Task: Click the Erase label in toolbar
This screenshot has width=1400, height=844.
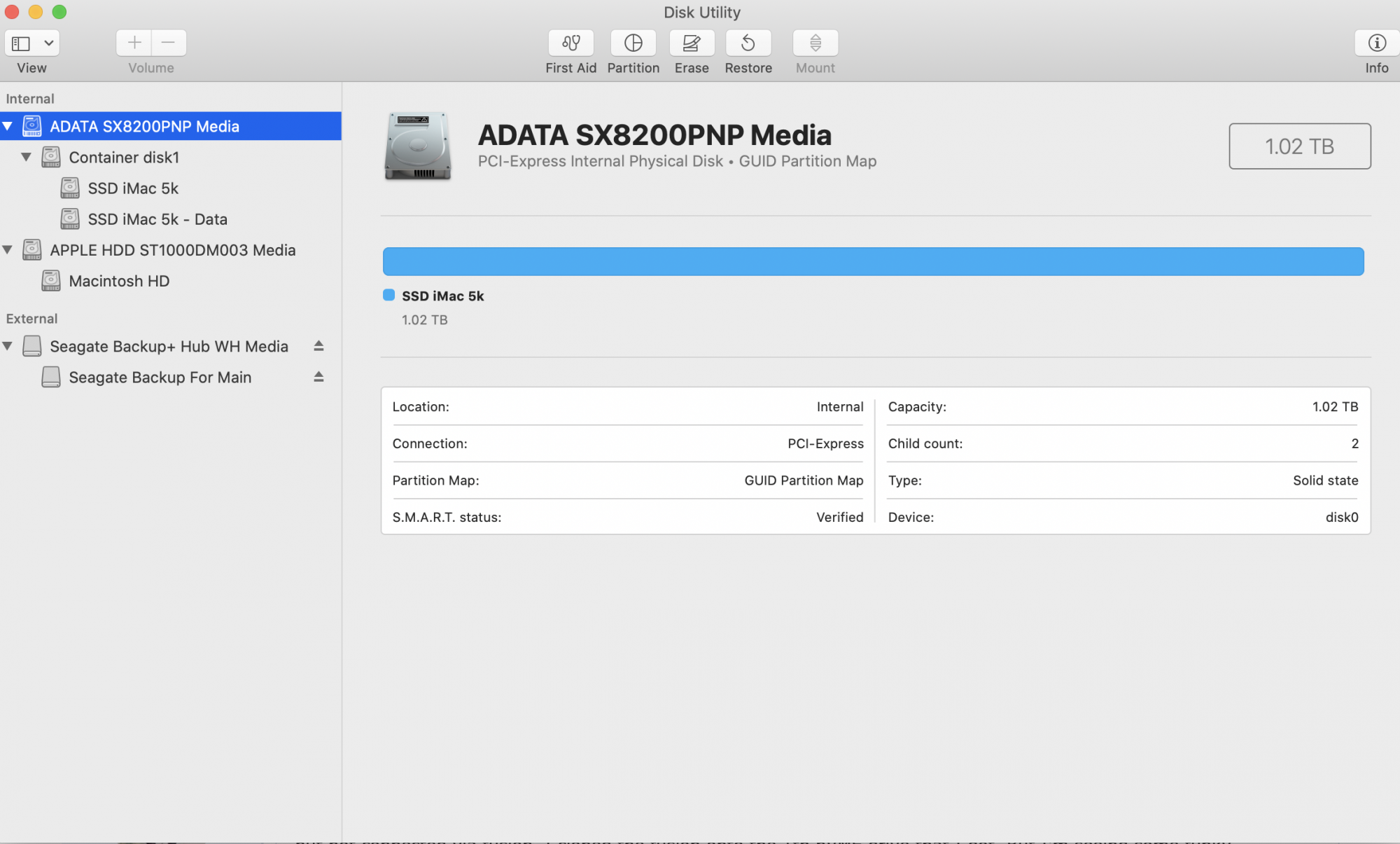Action: click(x=692, y=68)
